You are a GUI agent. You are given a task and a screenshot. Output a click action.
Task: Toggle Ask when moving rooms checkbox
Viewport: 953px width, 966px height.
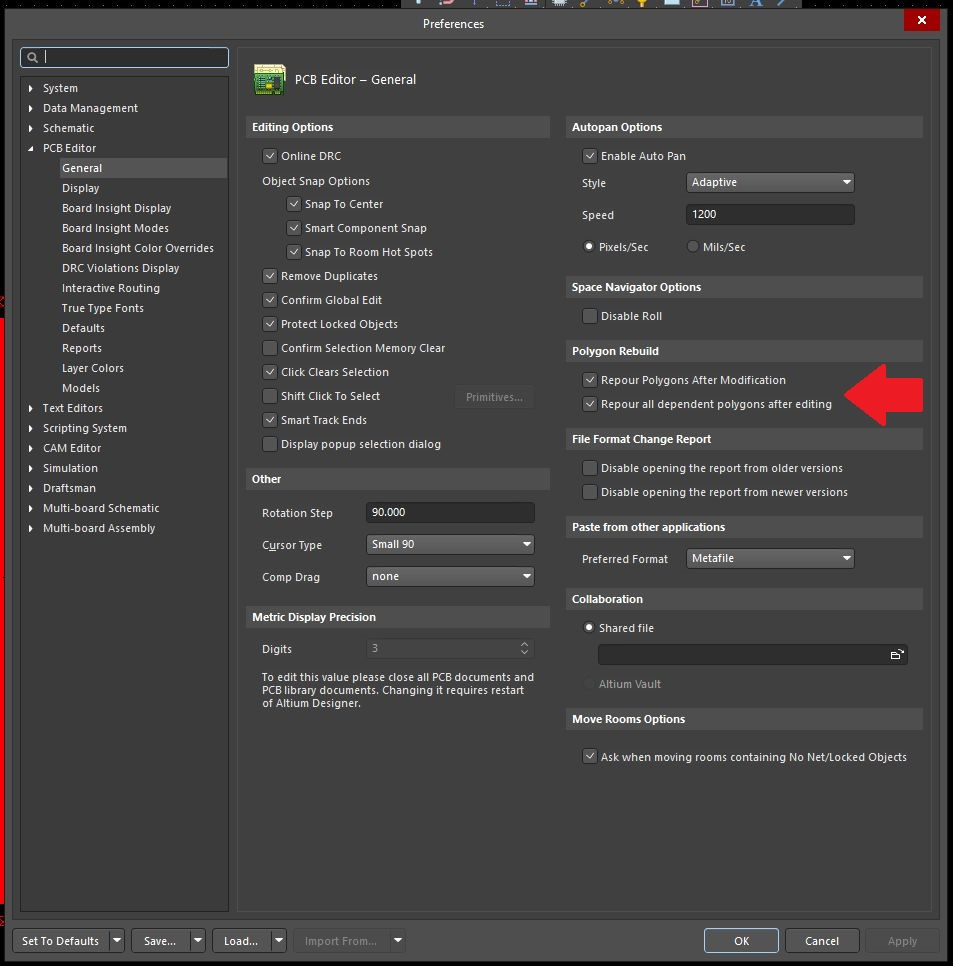tap(590, 756)
